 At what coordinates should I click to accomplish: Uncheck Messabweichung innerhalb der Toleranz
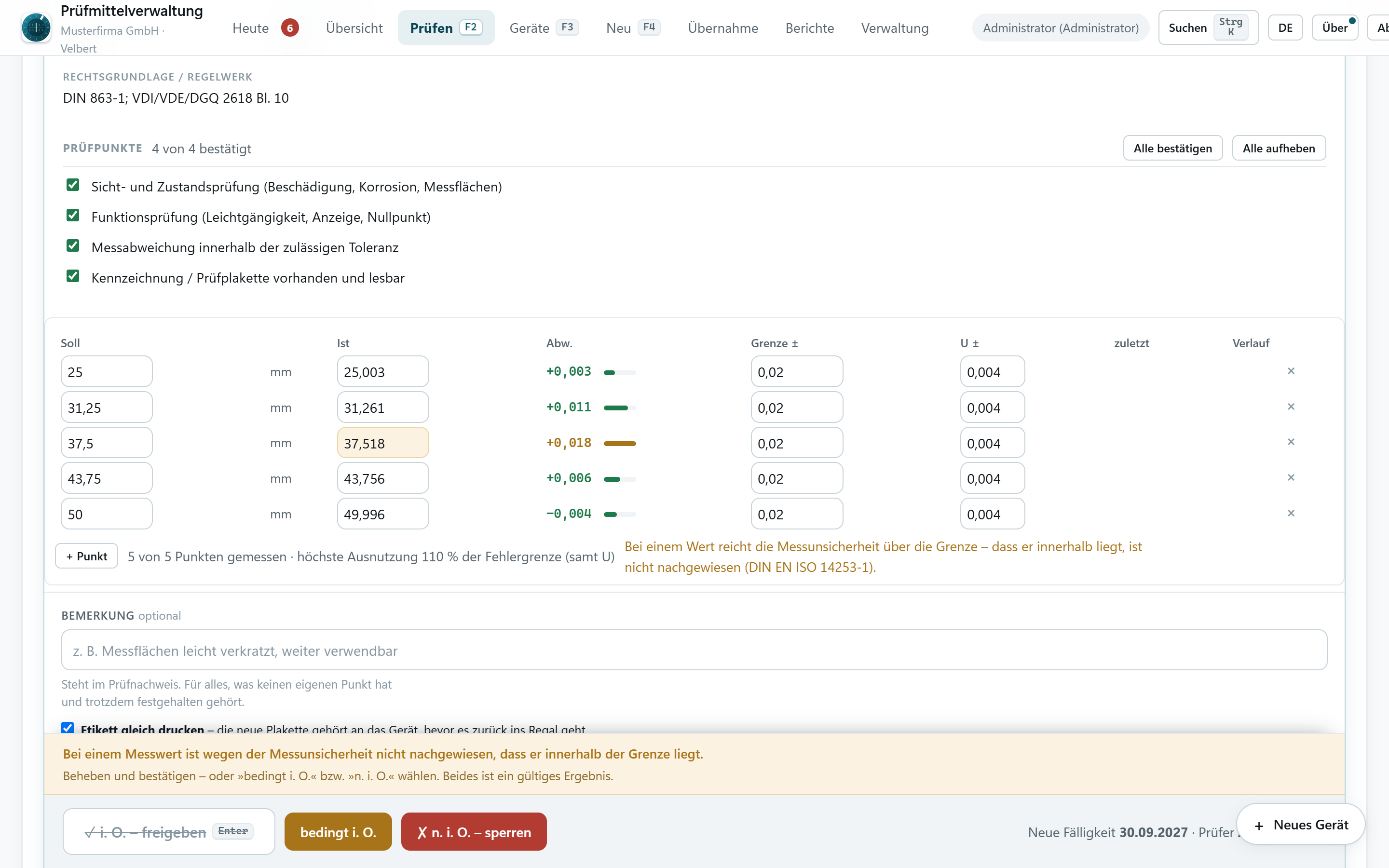pos(73,246)
